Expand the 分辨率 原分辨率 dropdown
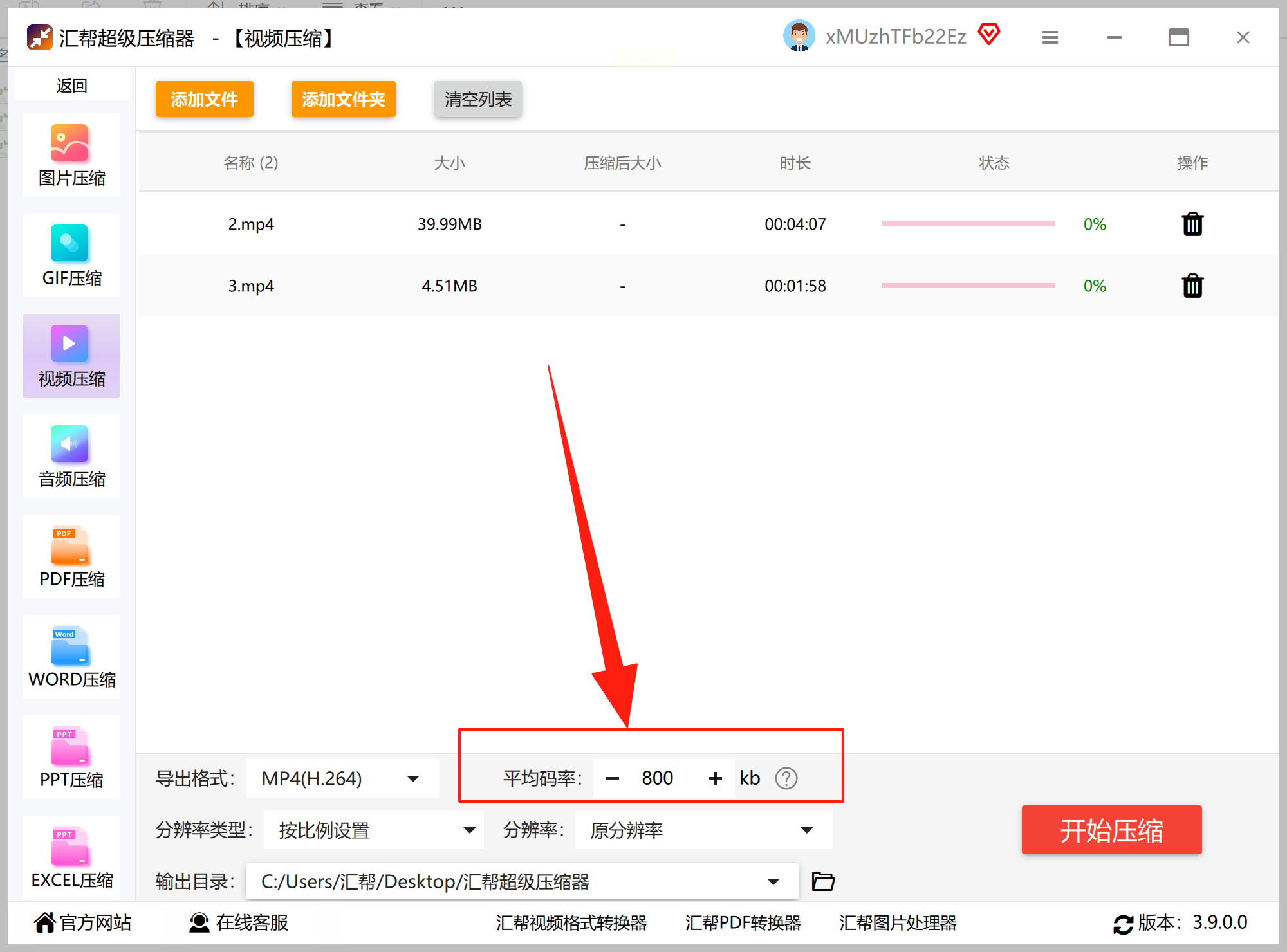Screen dimensions: 1287x952 [806, 830]
